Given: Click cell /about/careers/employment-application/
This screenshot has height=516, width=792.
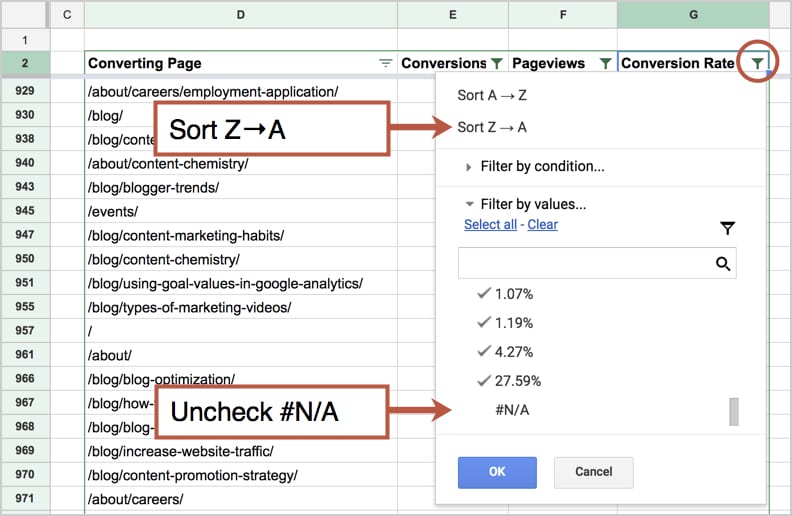Looking at the screenshot, I should pyautogui.click(x=241, y=91).
